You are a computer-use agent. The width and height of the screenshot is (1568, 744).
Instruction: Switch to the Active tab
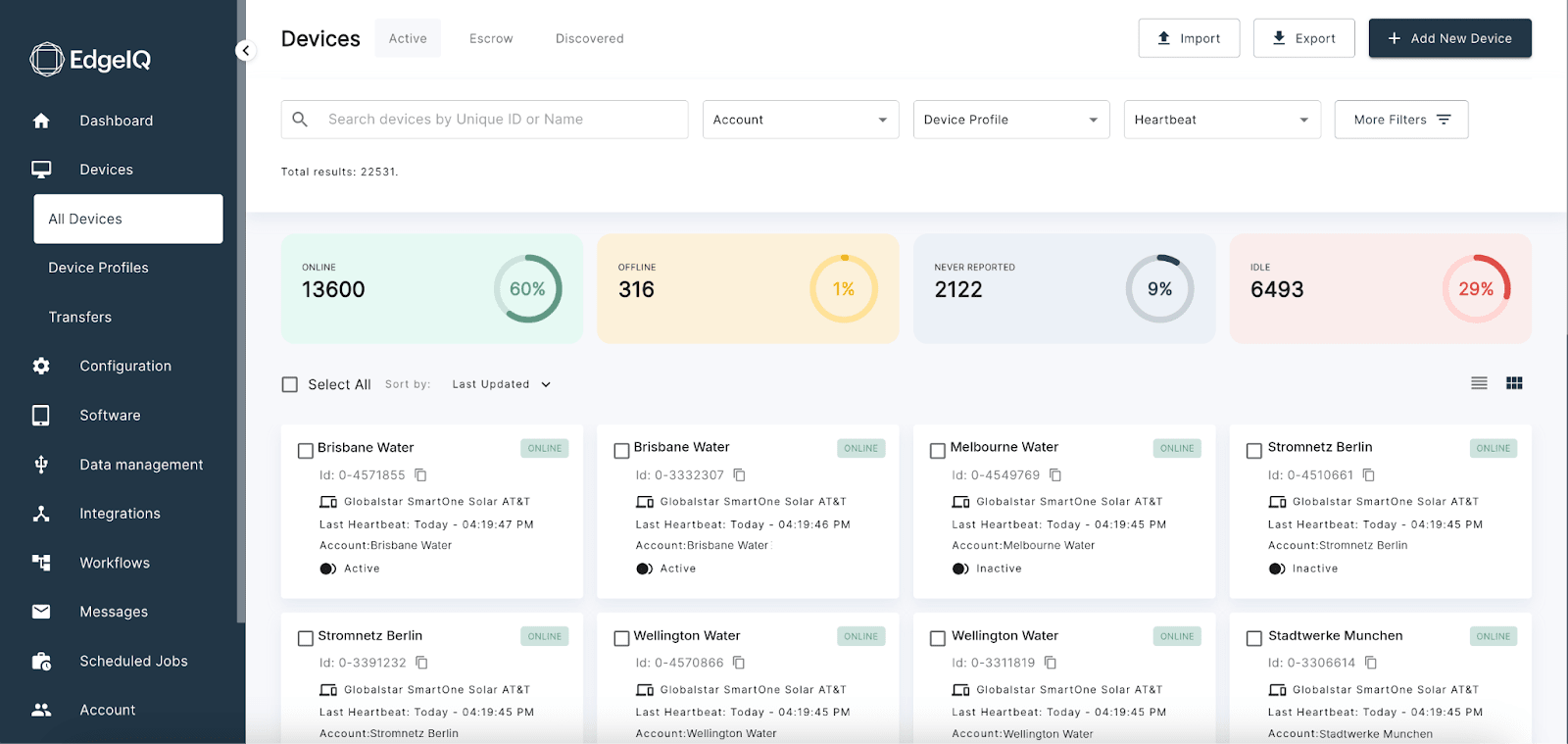click(408, 38)
